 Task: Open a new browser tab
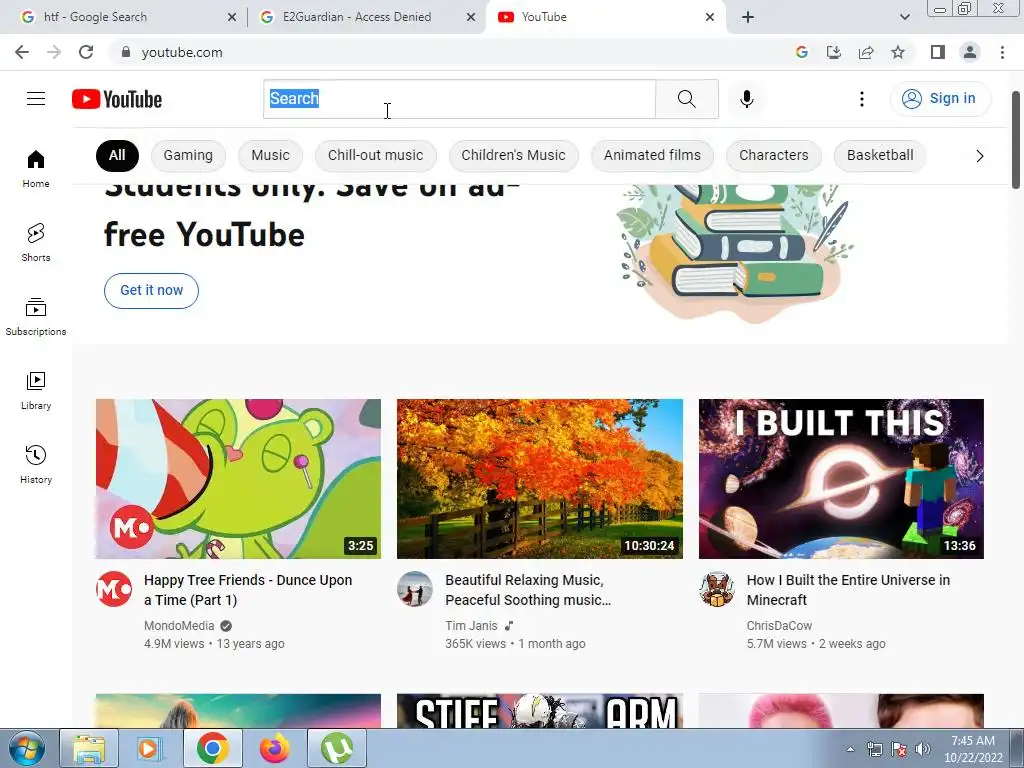748,17
